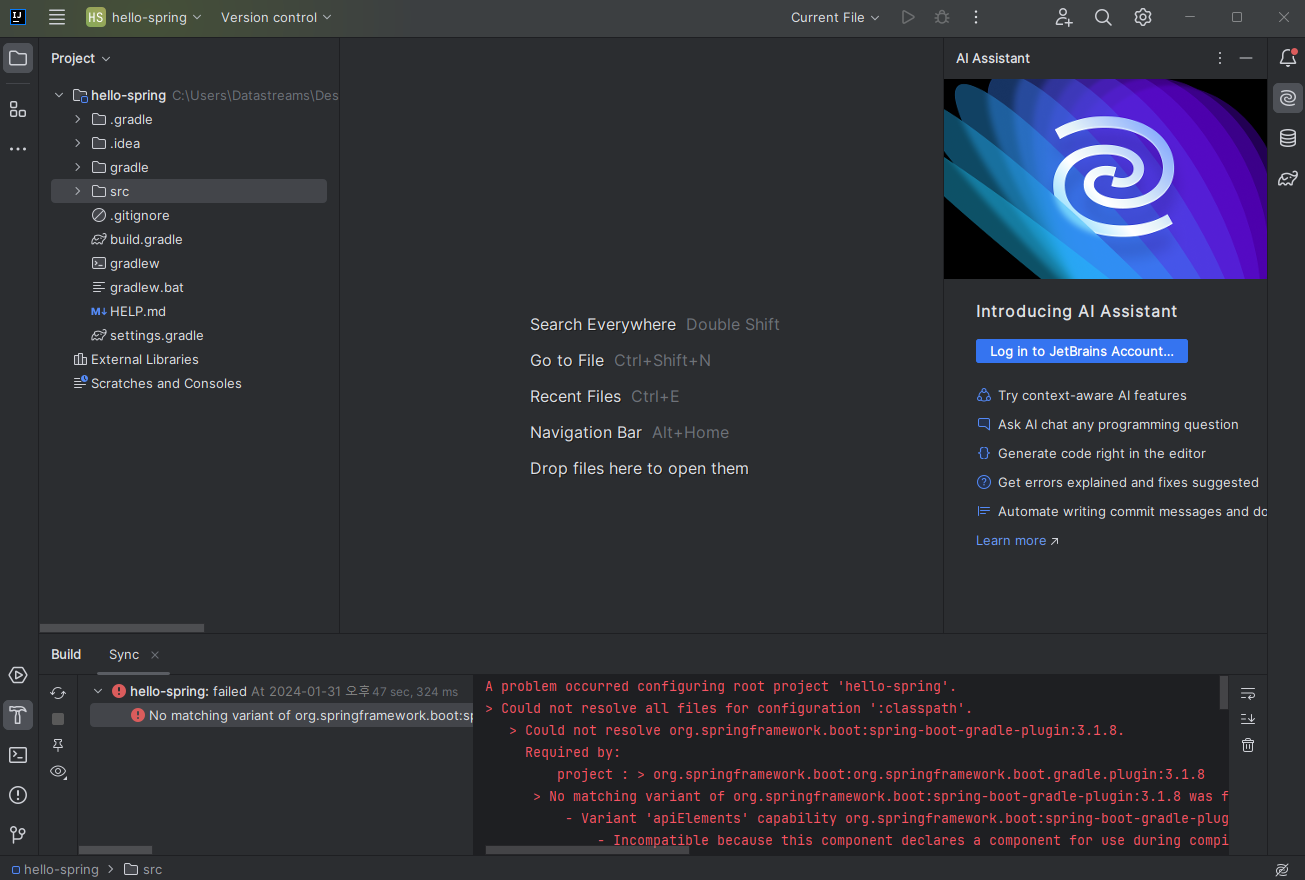This screenshot has height=880, width=1305.
Task: Open the Gradle elephant tool window
Action: pyautogui.click(x=1288, y=178)
